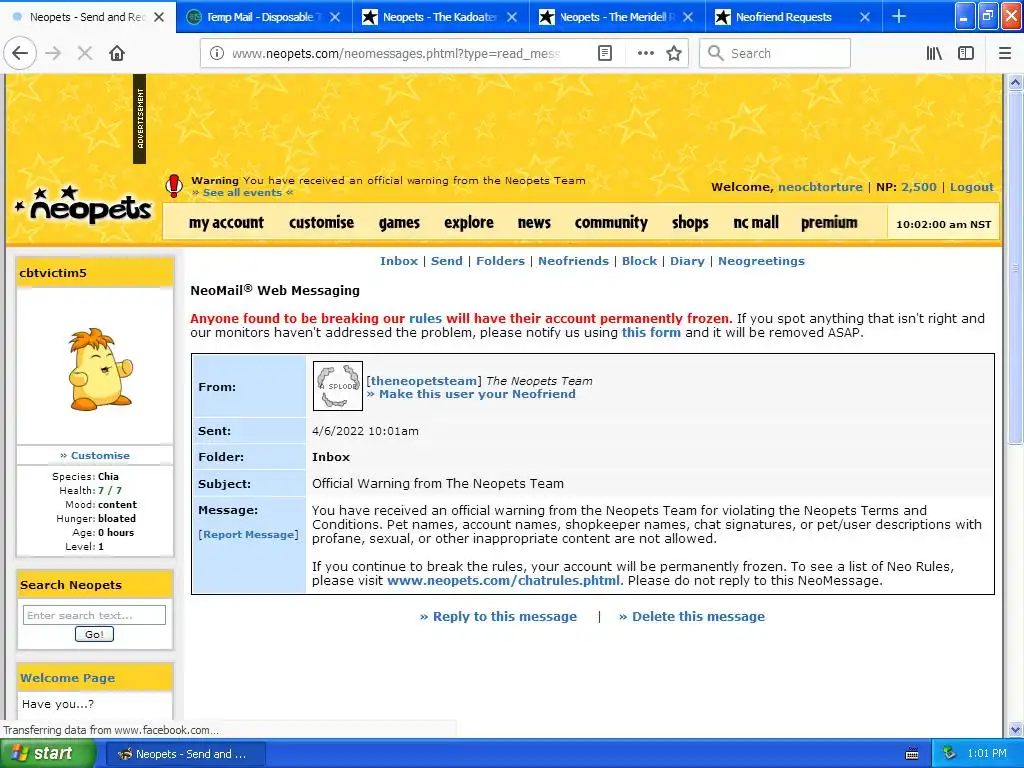
Task: Open the news menu
Action: pyautogui.click(x=534, y=223)
